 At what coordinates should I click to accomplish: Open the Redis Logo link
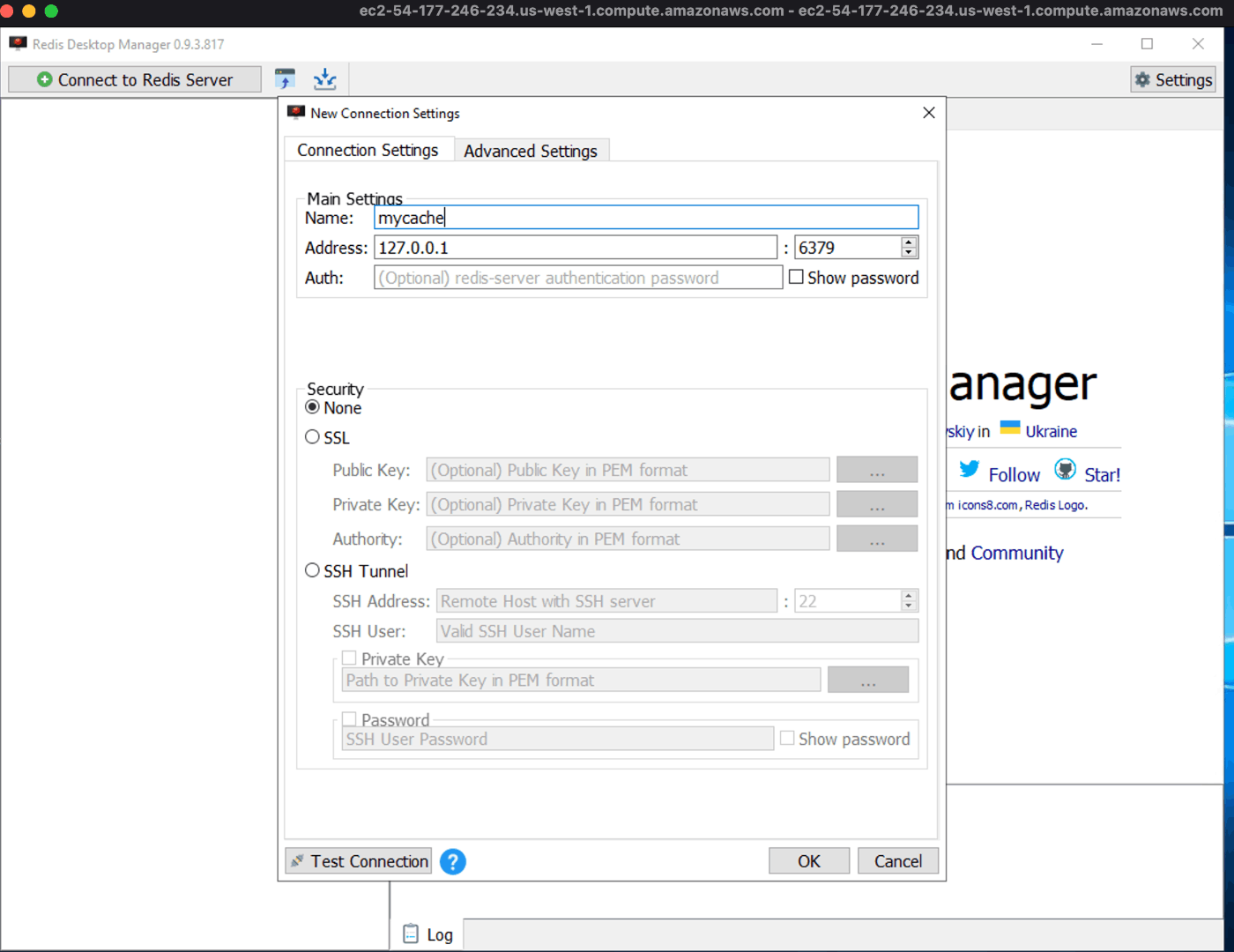click(1056, 505)
